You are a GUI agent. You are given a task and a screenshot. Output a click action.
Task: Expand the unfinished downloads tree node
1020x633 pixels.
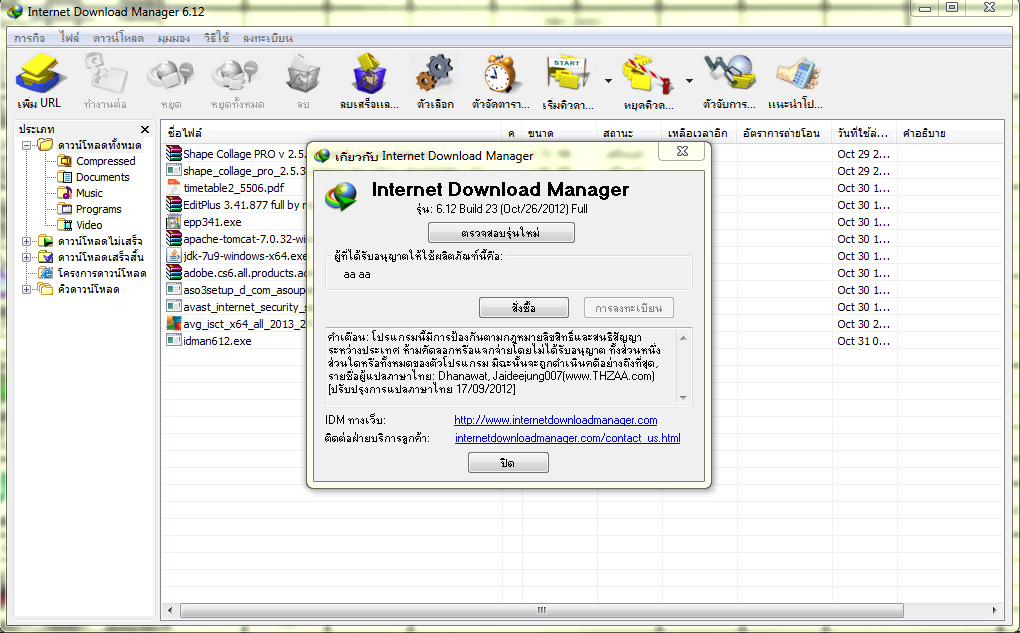point(27,241)
